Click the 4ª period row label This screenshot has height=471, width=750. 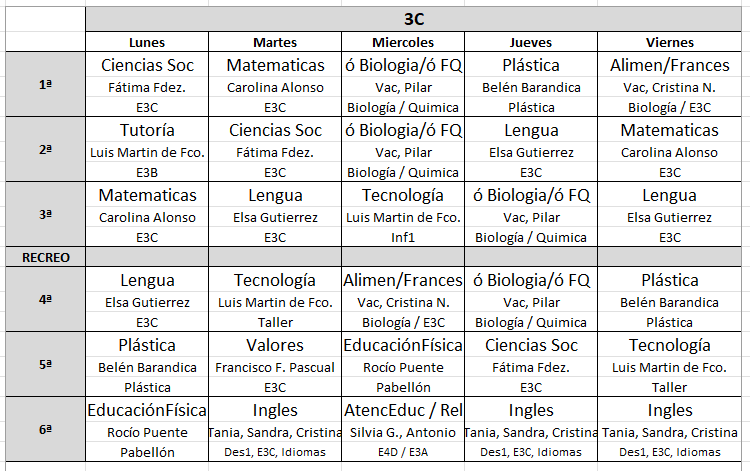click(45, 300)
